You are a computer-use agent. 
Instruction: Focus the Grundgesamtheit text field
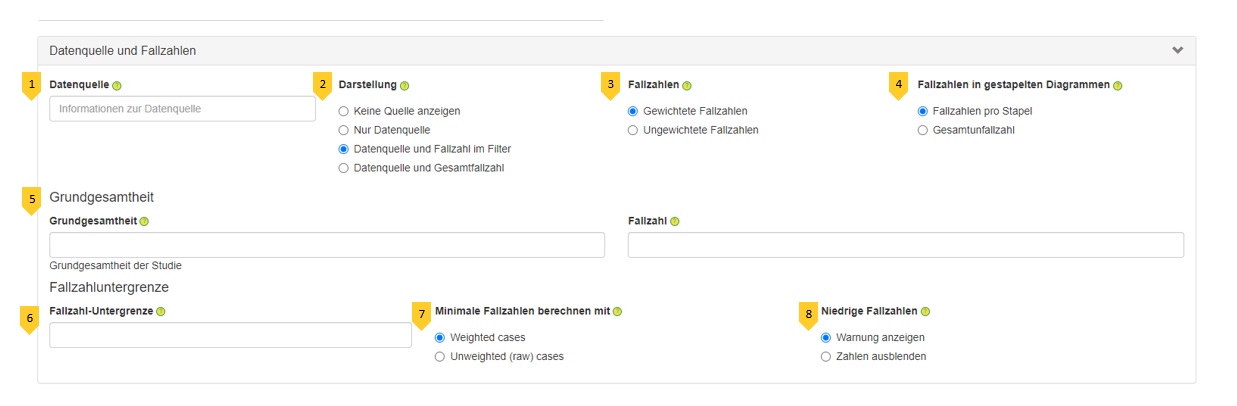[326, 245]
